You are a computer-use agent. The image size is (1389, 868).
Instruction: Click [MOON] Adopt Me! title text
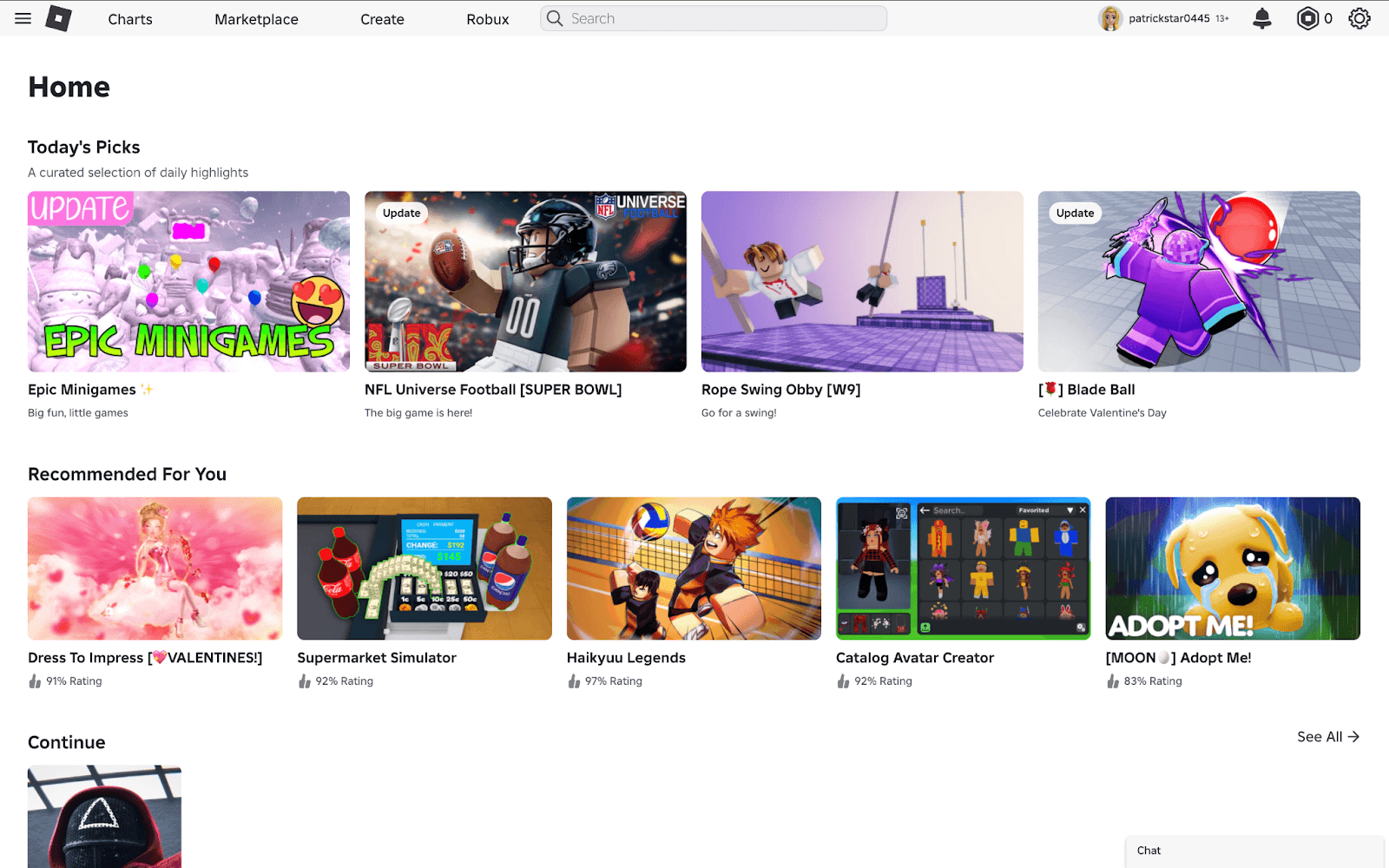coord(1179,658)
